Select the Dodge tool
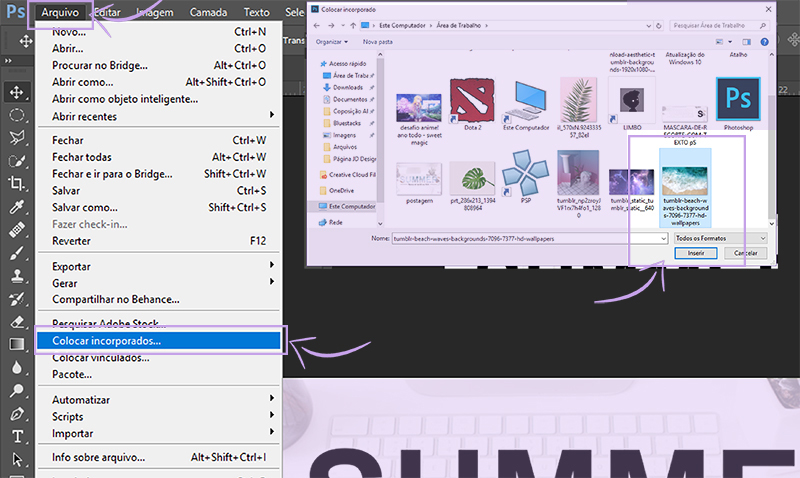 (x=17, y=391)
